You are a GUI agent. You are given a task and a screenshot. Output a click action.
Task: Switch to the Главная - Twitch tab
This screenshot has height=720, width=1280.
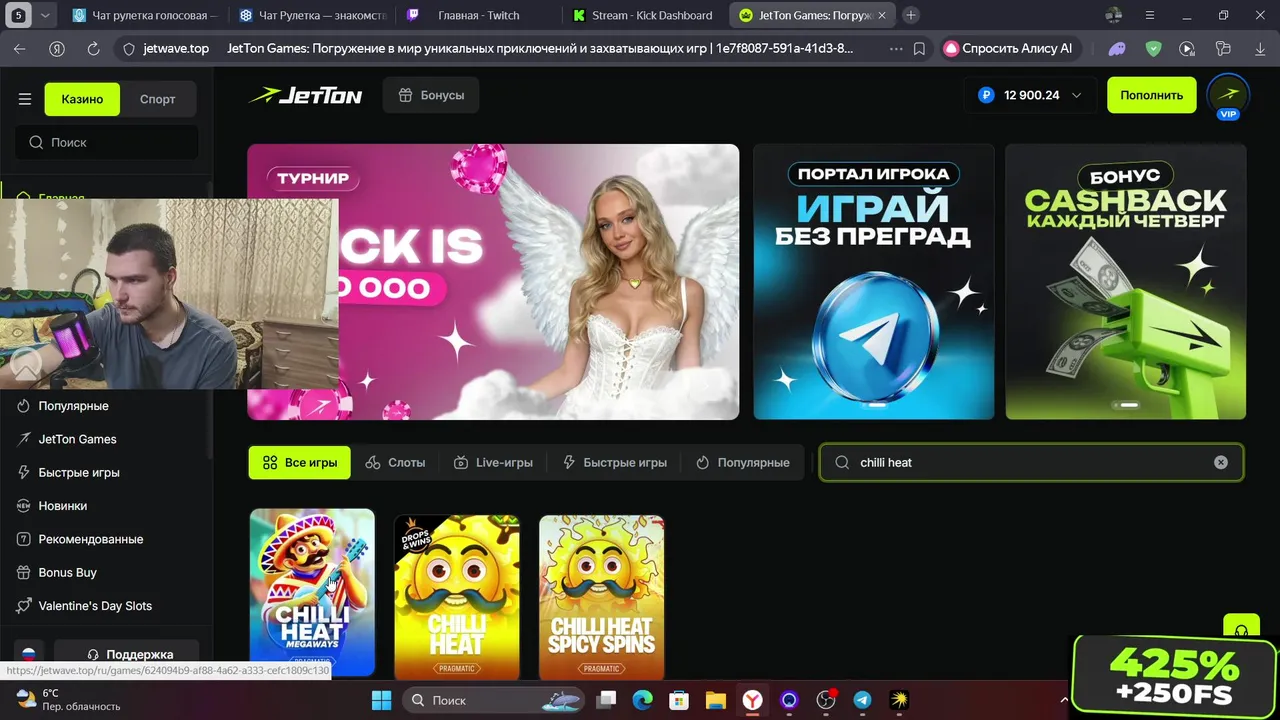click(478, 15)
